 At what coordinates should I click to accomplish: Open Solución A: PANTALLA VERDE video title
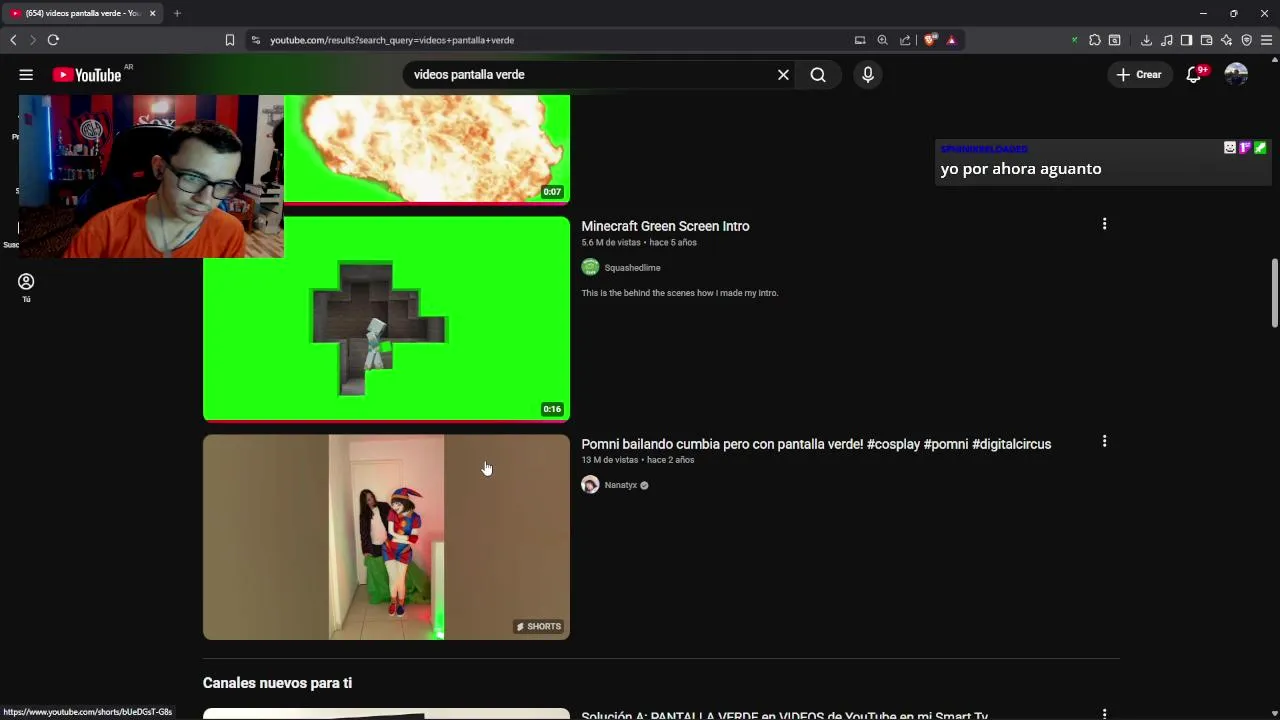coord(784,715)
